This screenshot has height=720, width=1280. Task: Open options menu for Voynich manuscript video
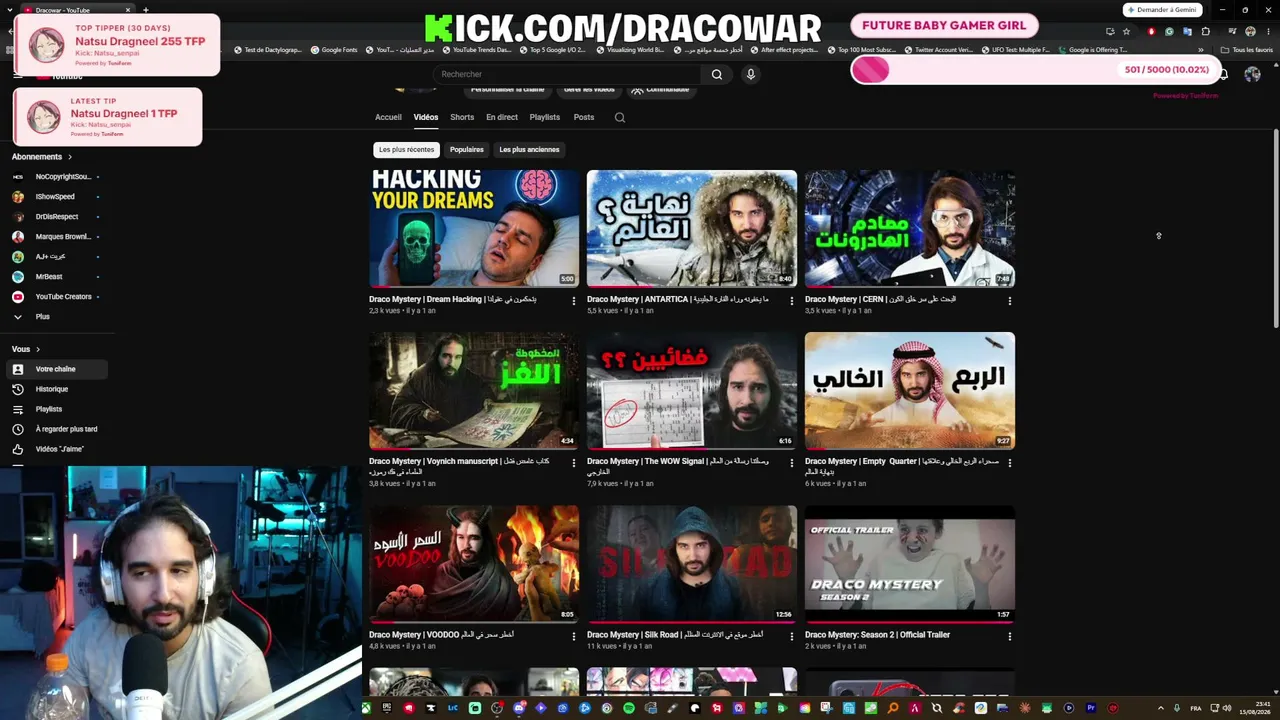(573, 463)
